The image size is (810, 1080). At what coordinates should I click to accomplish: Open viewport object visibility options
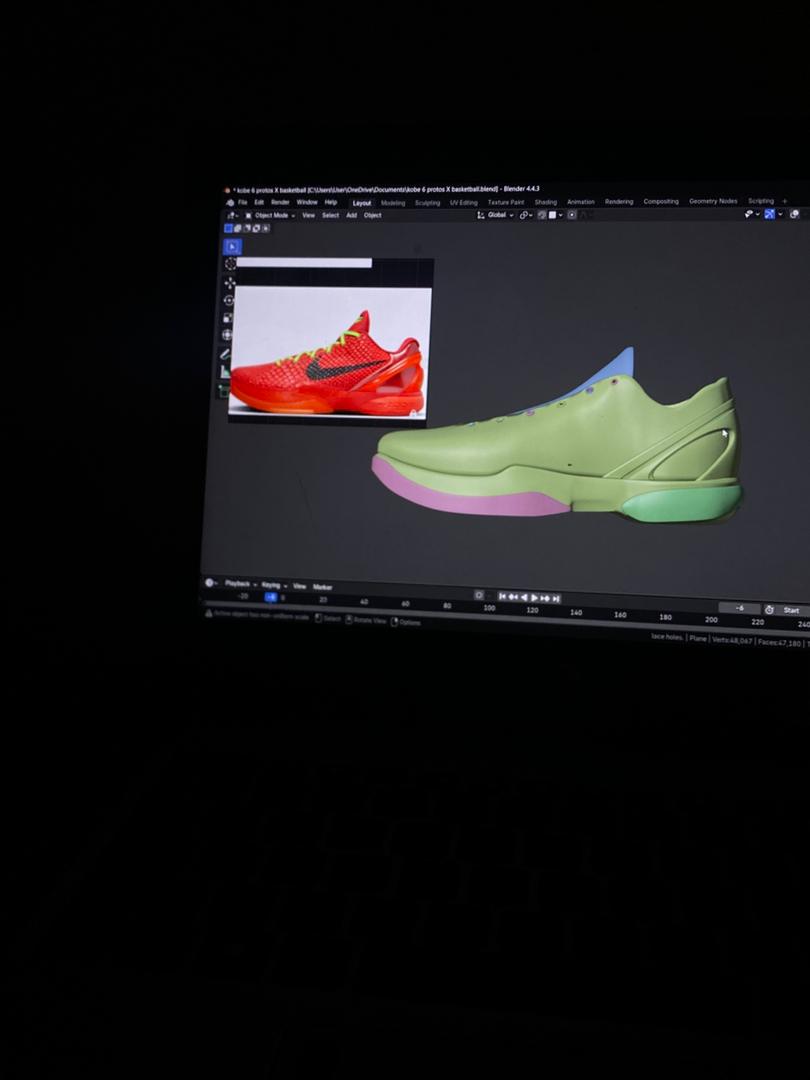751,214
